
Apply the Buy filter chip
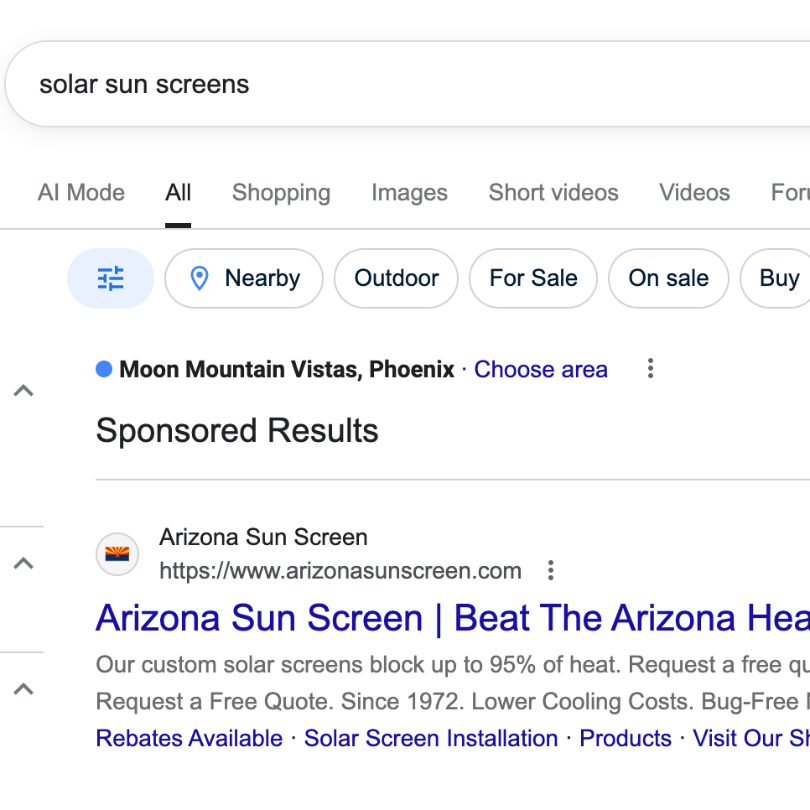(x=775, y=278)
